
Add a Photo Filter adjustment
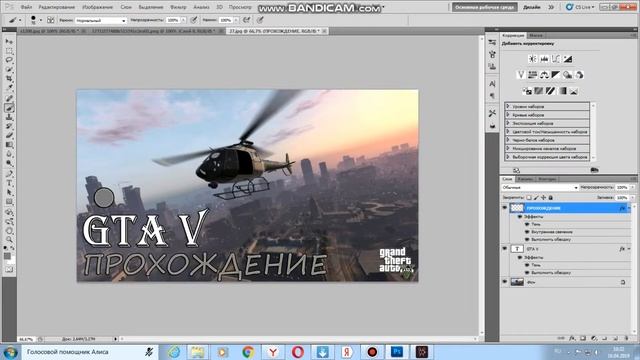click(567, 75)
